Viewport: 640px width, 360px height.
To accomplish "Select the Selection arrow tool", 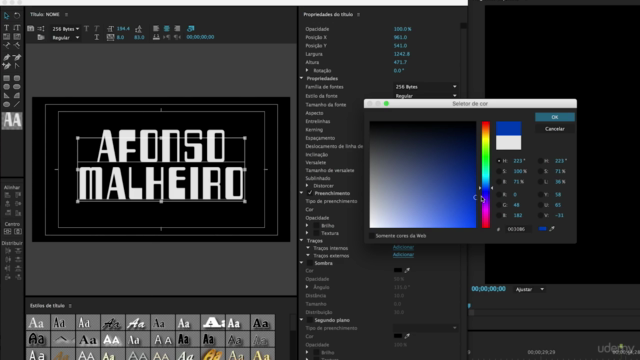I will [7, 16].
